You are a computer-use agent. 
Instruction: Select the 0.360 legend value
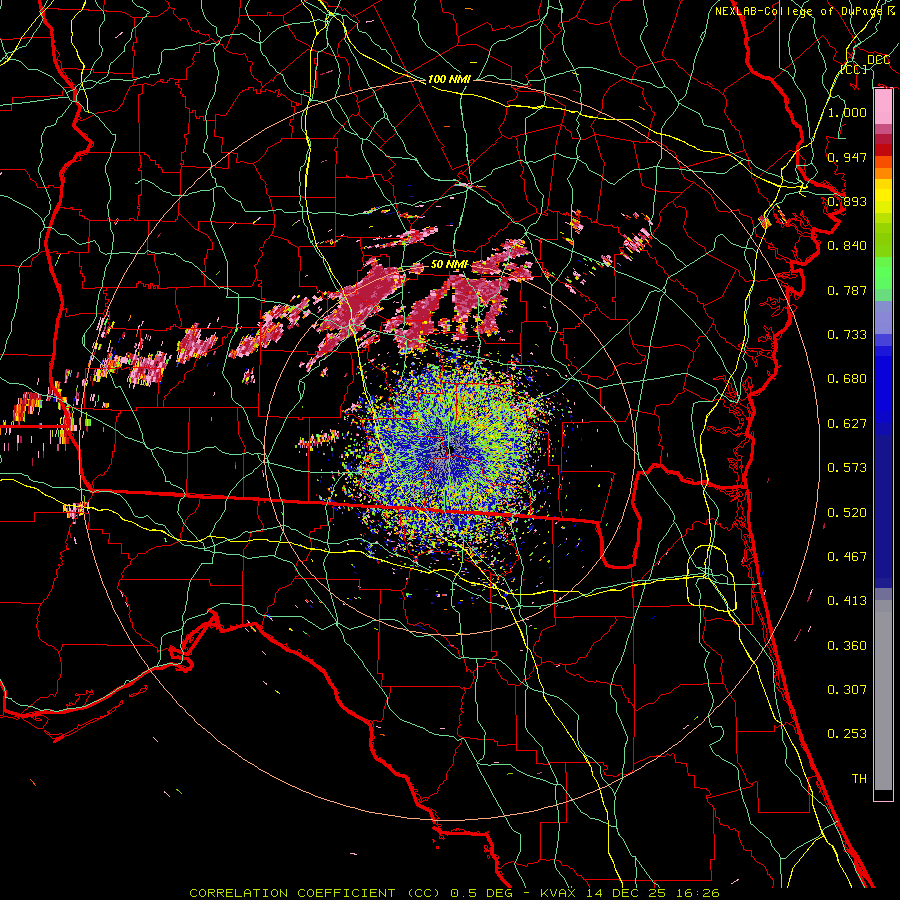coord(847,645)
